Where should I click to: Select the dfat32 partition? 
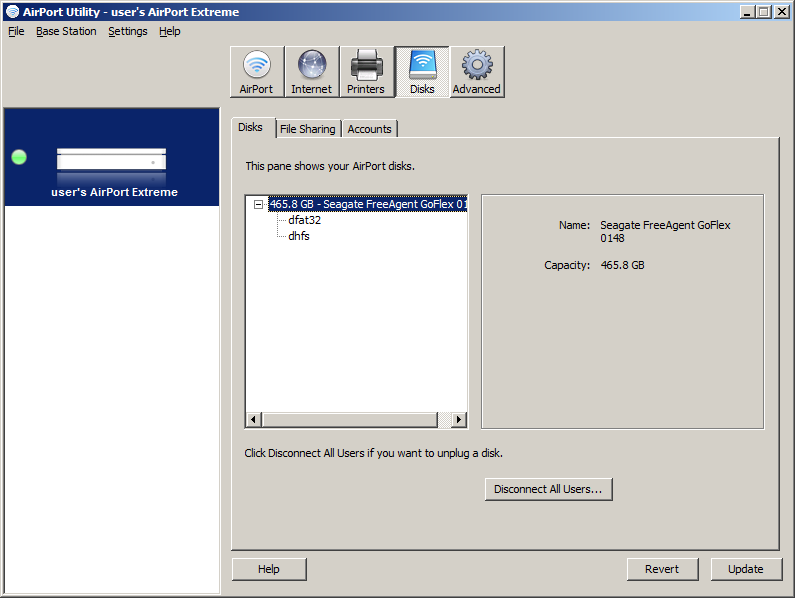pyautogui.click(x=304, y=220)
